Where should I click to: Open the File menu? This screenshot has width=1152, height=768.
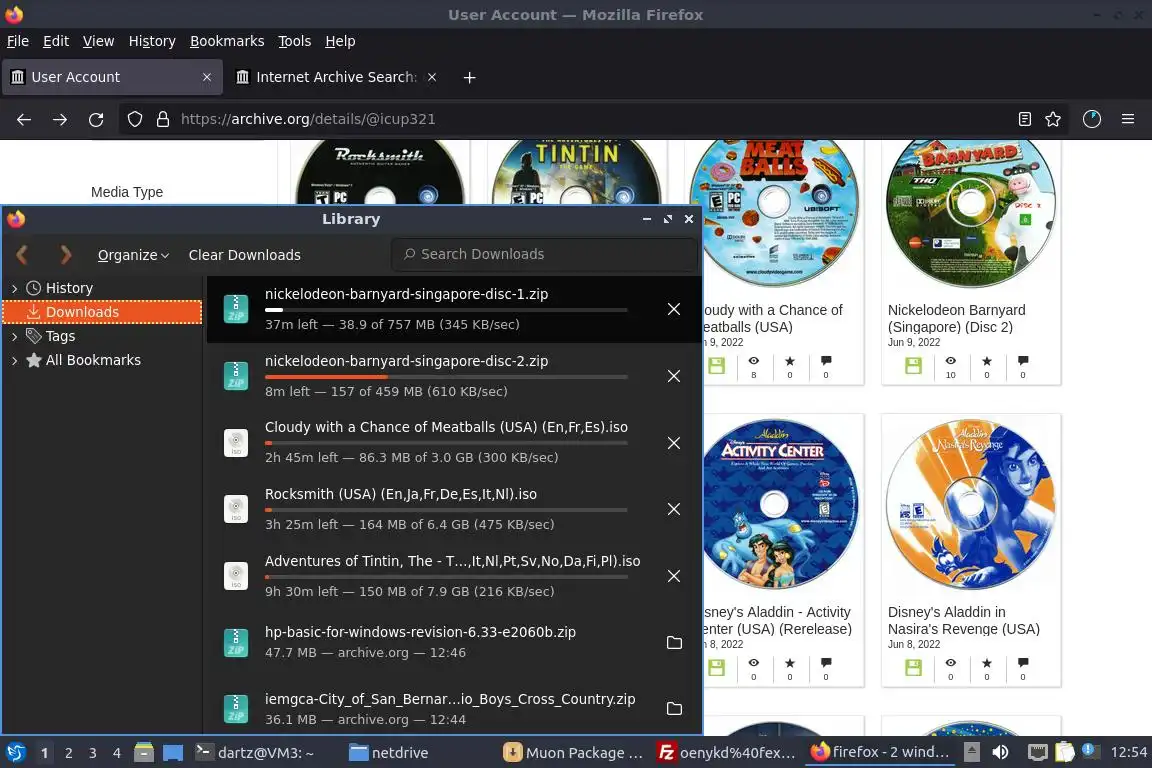click(x=18, y=41)
